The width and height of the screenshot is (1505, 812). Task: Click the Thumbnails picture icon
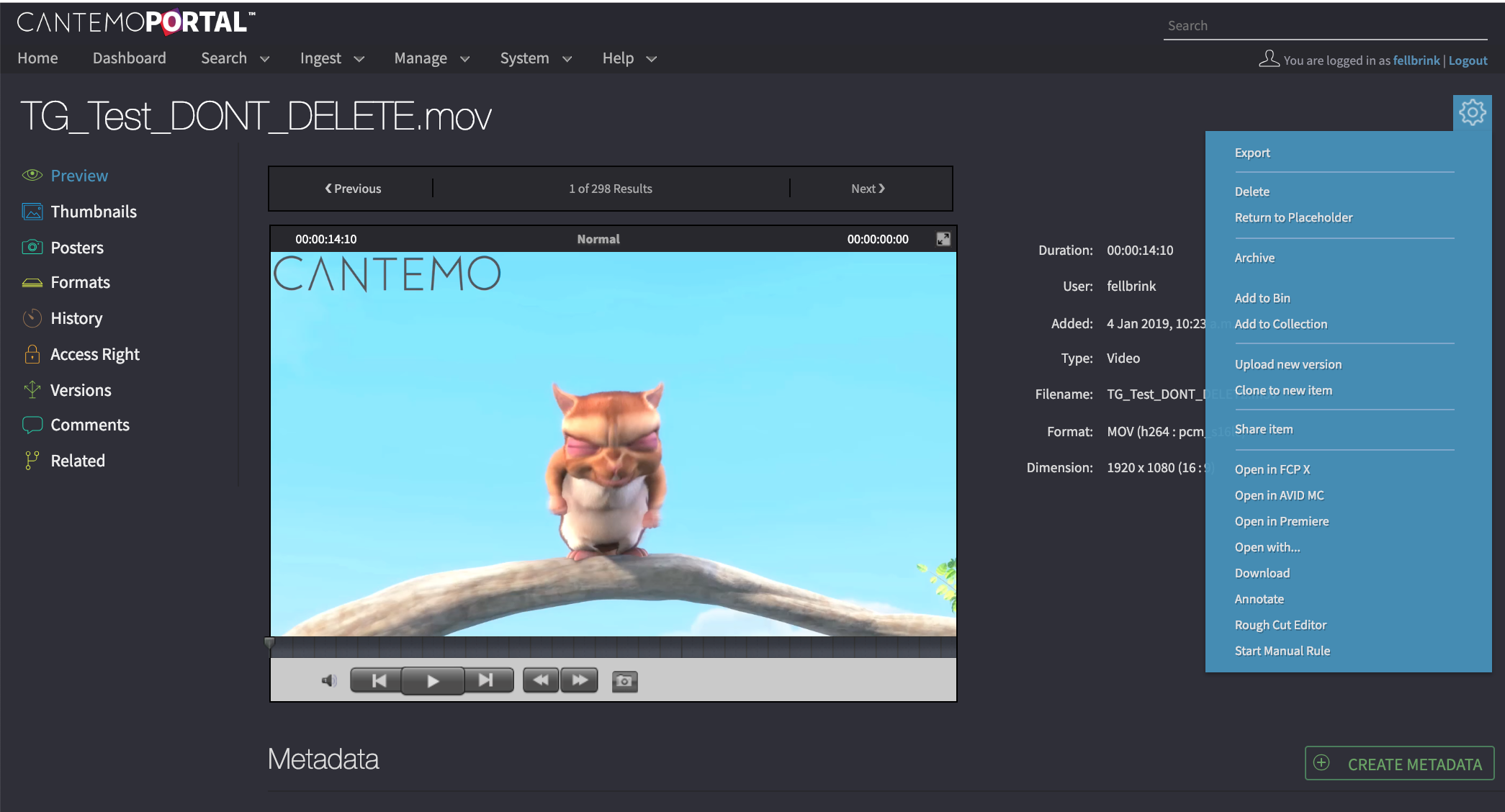[32, 211]
